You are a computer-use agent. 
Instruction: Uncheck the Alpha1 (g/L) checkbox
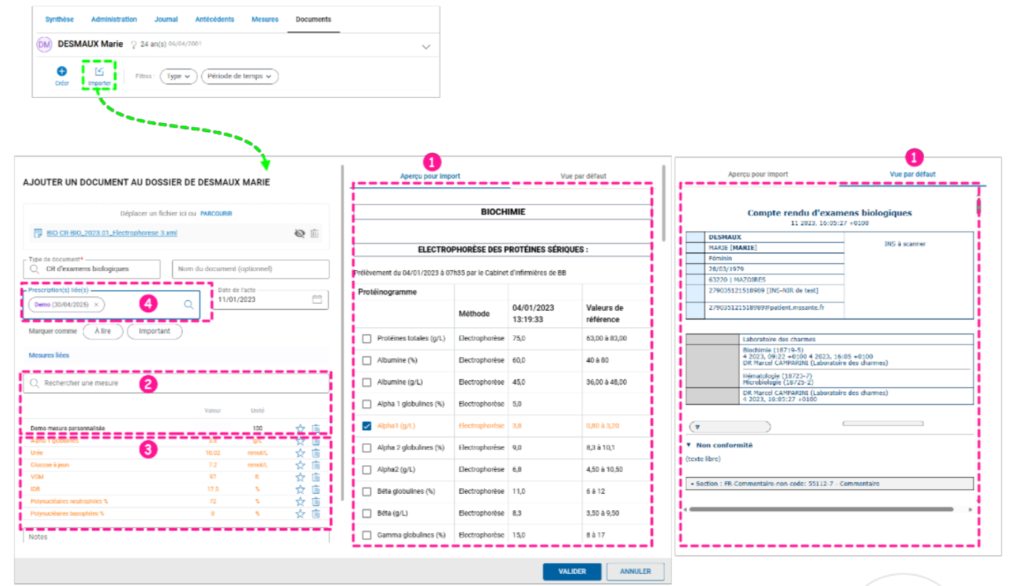pos(367,426)
